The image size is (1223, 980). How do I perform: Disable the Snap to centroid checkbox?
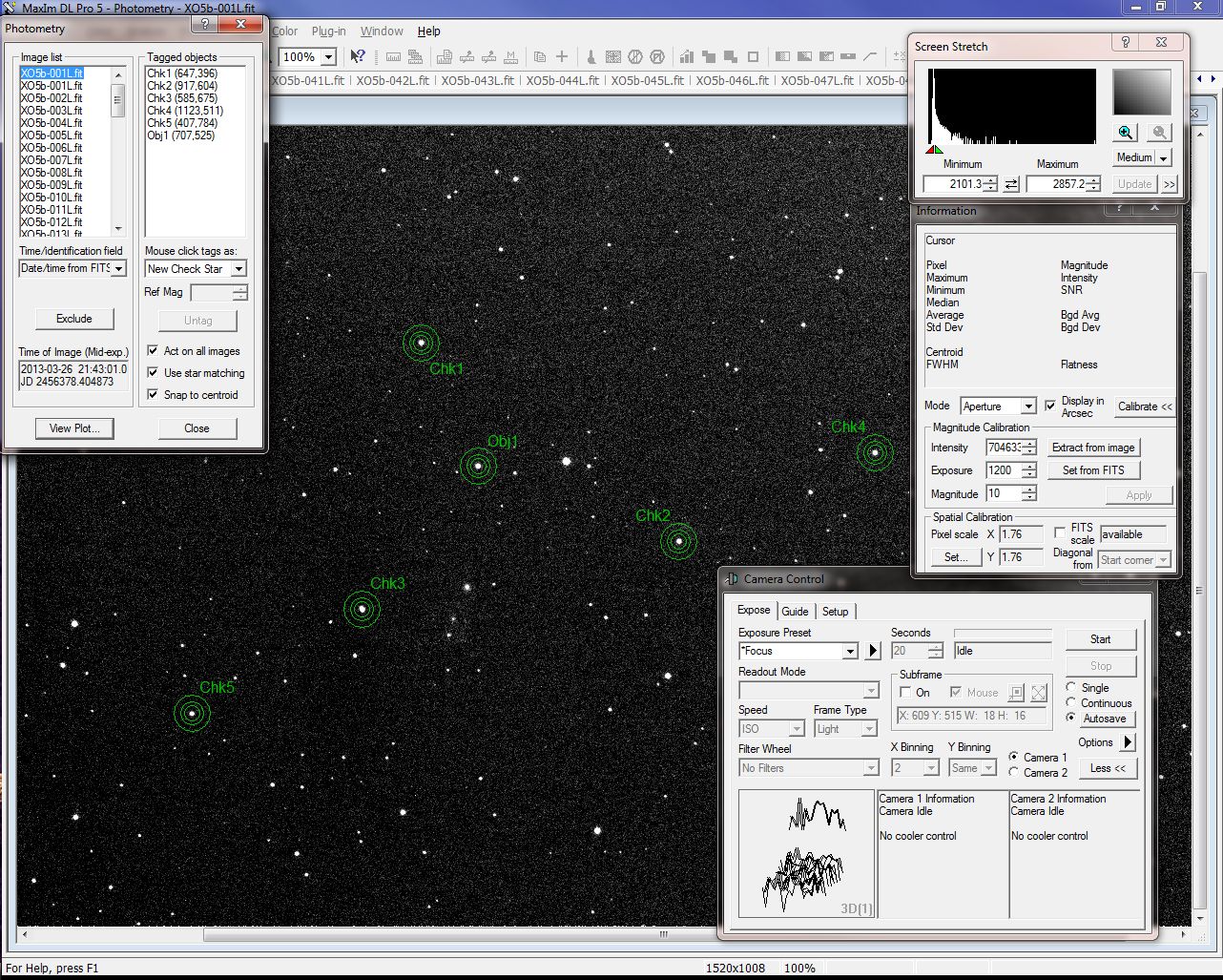[x=153, y=395]
